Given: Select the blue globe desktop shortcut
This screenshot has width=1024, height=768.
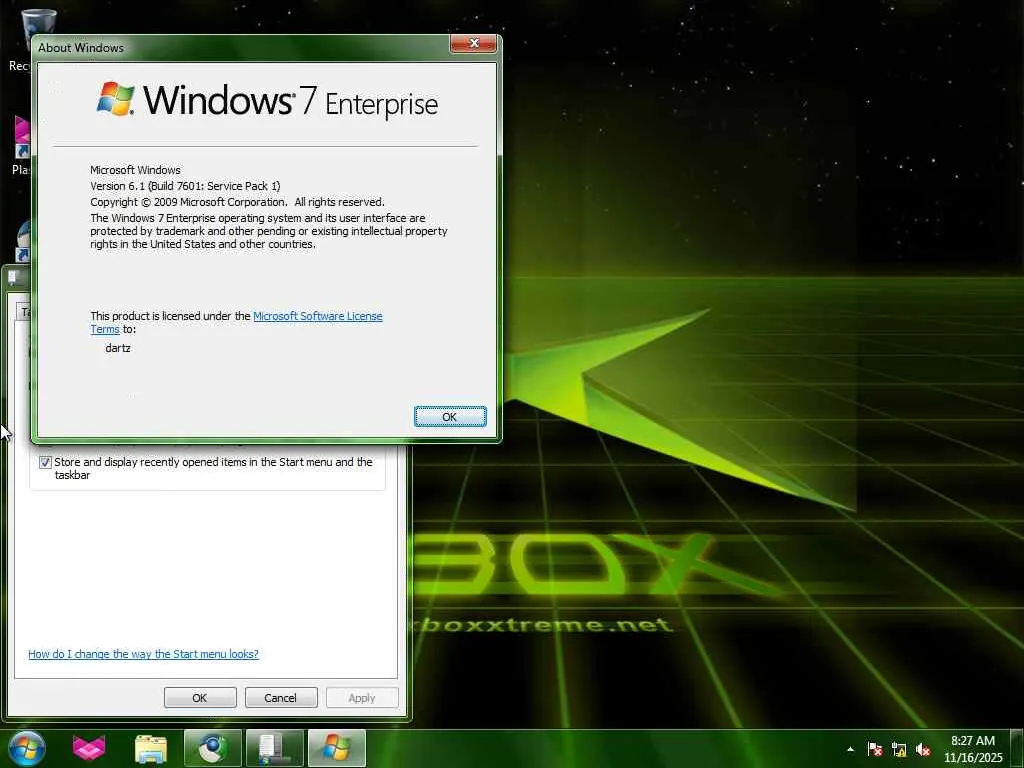Looking at the screenshot, I should 24,240.
